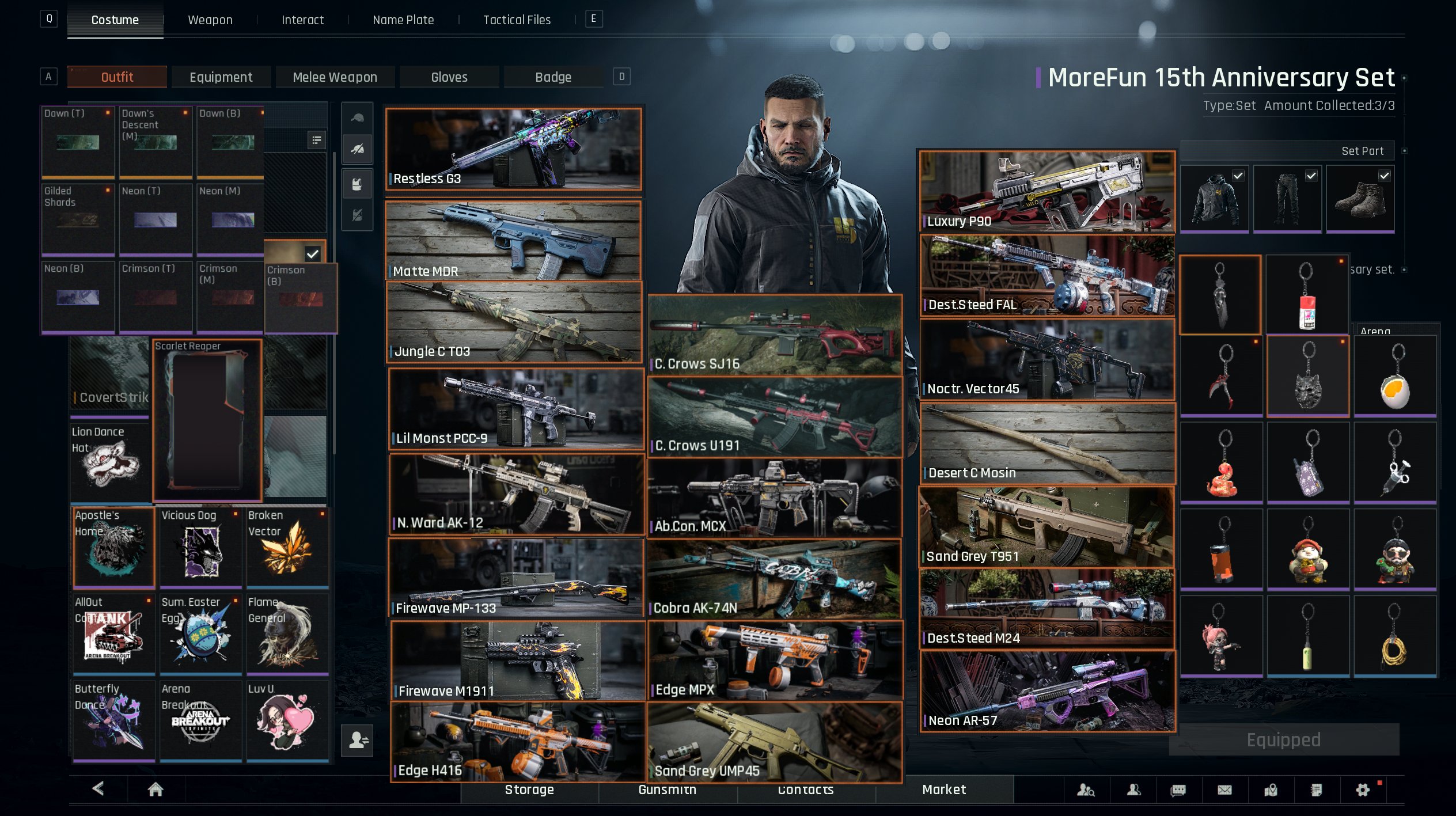Image resolution: width=1456 pixels, height=816 pixels.
Task: Open Contacts in the bottom bar
Action: pos(806,790)
